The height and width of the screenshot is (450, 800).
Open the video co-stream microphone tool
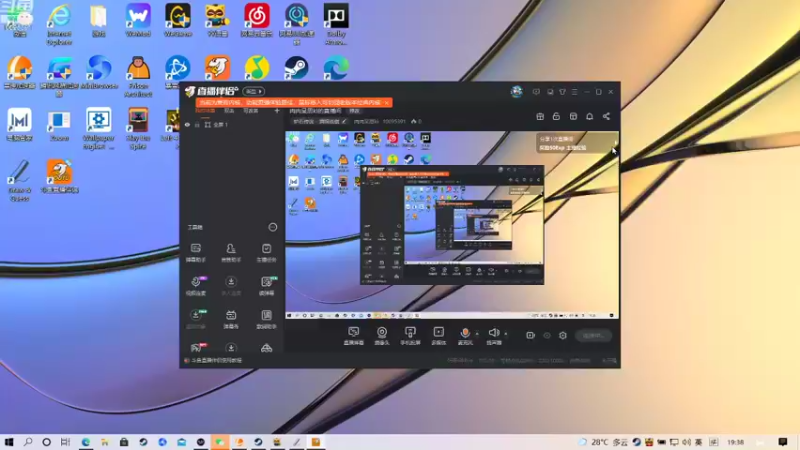click(195, 286)
